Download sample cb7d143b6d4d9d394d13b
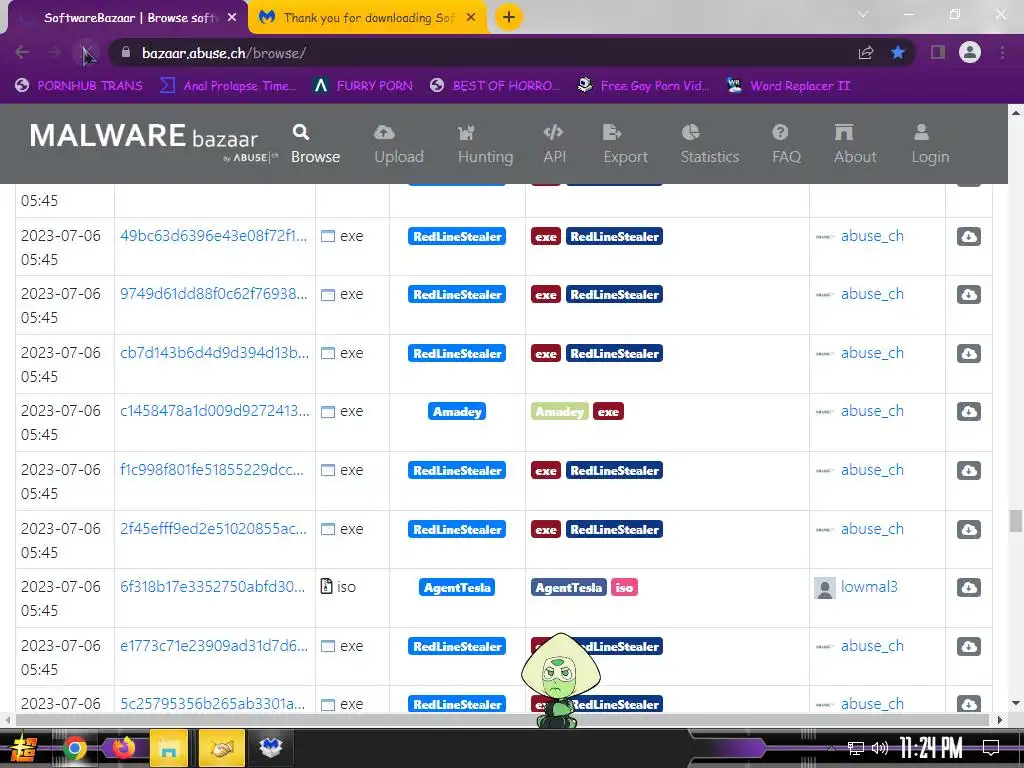The width and height of the screenshot is (1024, 768). point(968,353)
